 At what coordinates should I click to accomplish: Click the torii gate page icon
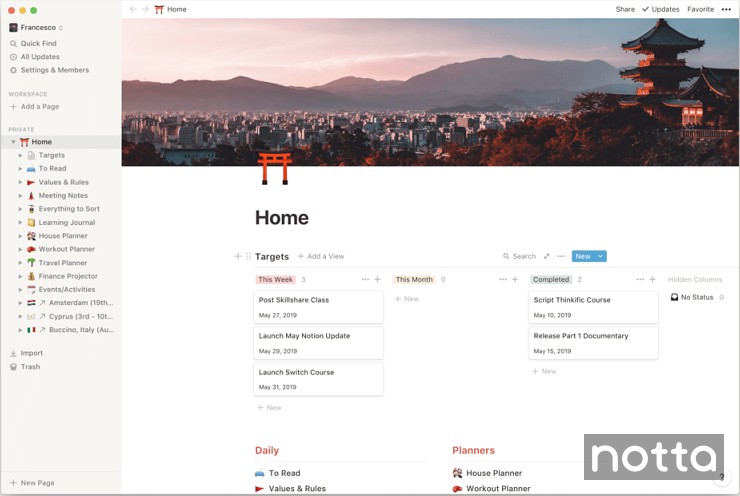275,168
